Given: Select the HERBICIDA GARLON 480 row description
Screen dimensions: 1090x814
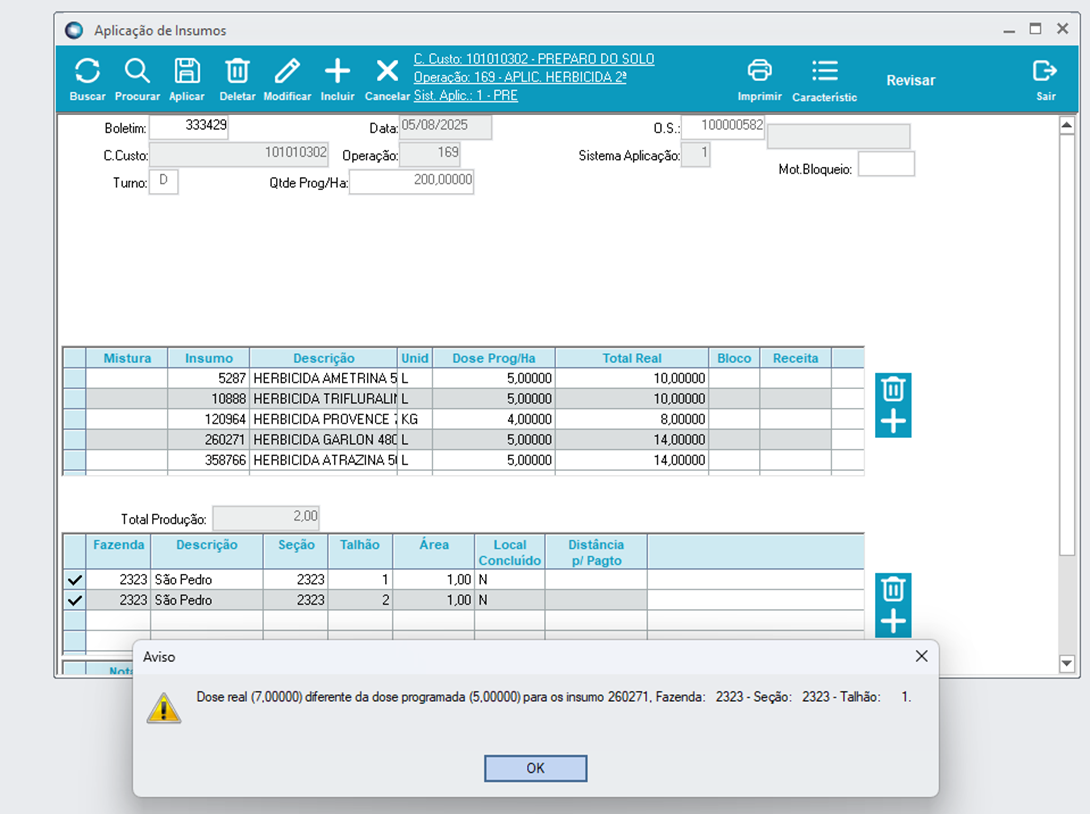Looking at the screenshot, I should coord(324,440).
